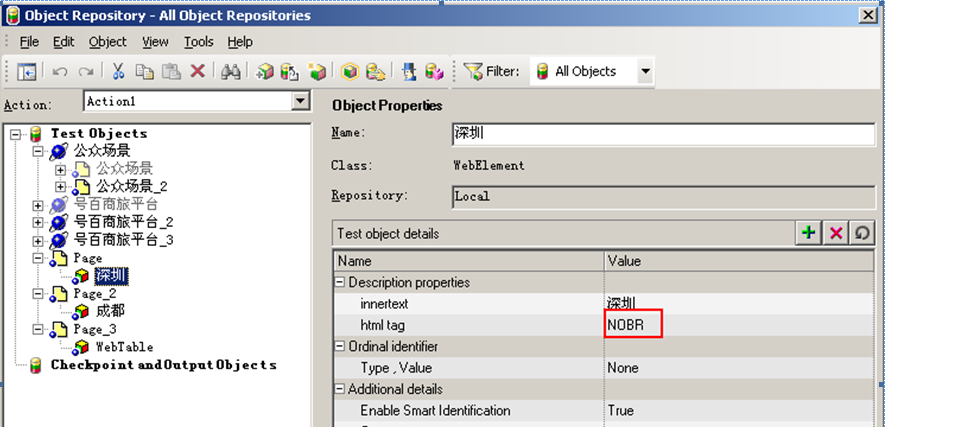Screen dimensions: 954x427
Task: Expand the 号百商旅平台_3 browser node
Action: click(x=38, y=241)
